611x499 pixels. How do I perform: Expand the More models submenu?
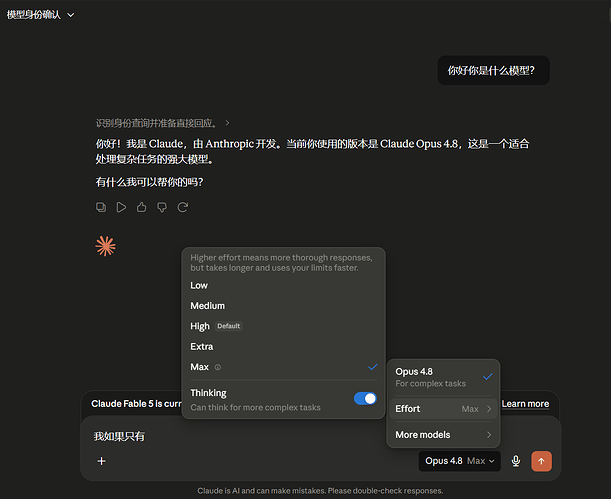tap(443, 435)
